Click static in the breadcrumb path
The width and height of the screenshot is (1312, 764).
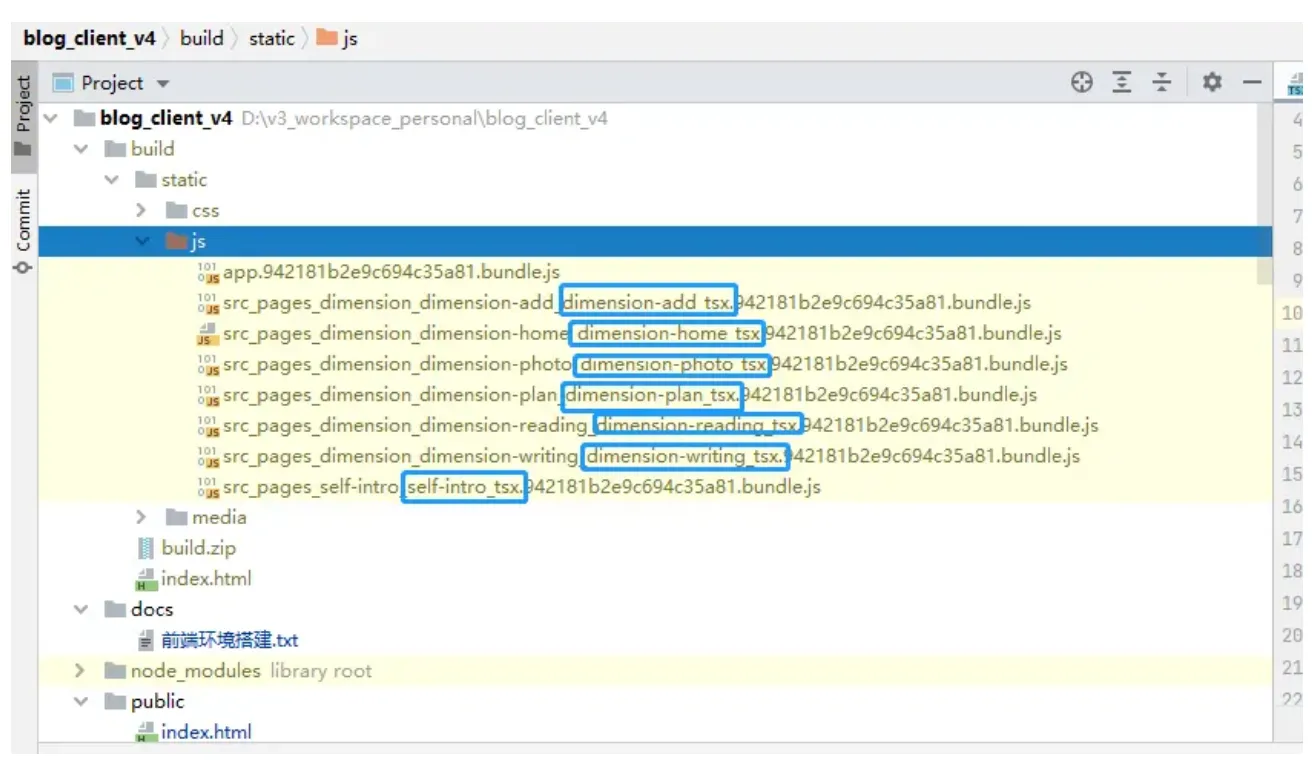[x=272, y=39]
